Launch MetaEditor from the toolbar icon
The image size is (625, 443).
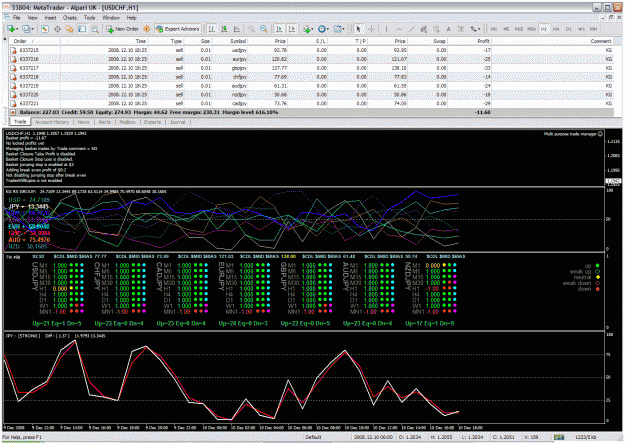(147, 29)
